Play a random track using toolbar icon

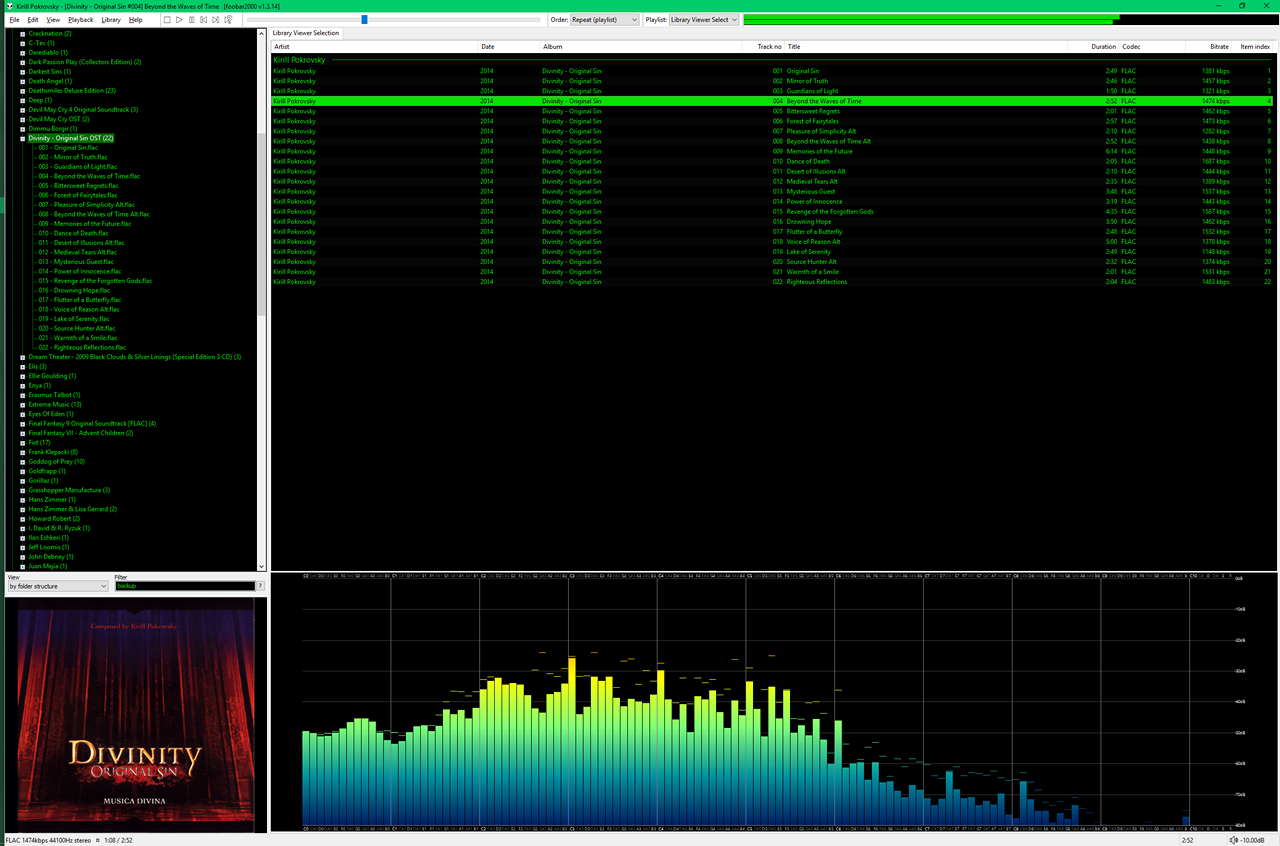[228, 19]
